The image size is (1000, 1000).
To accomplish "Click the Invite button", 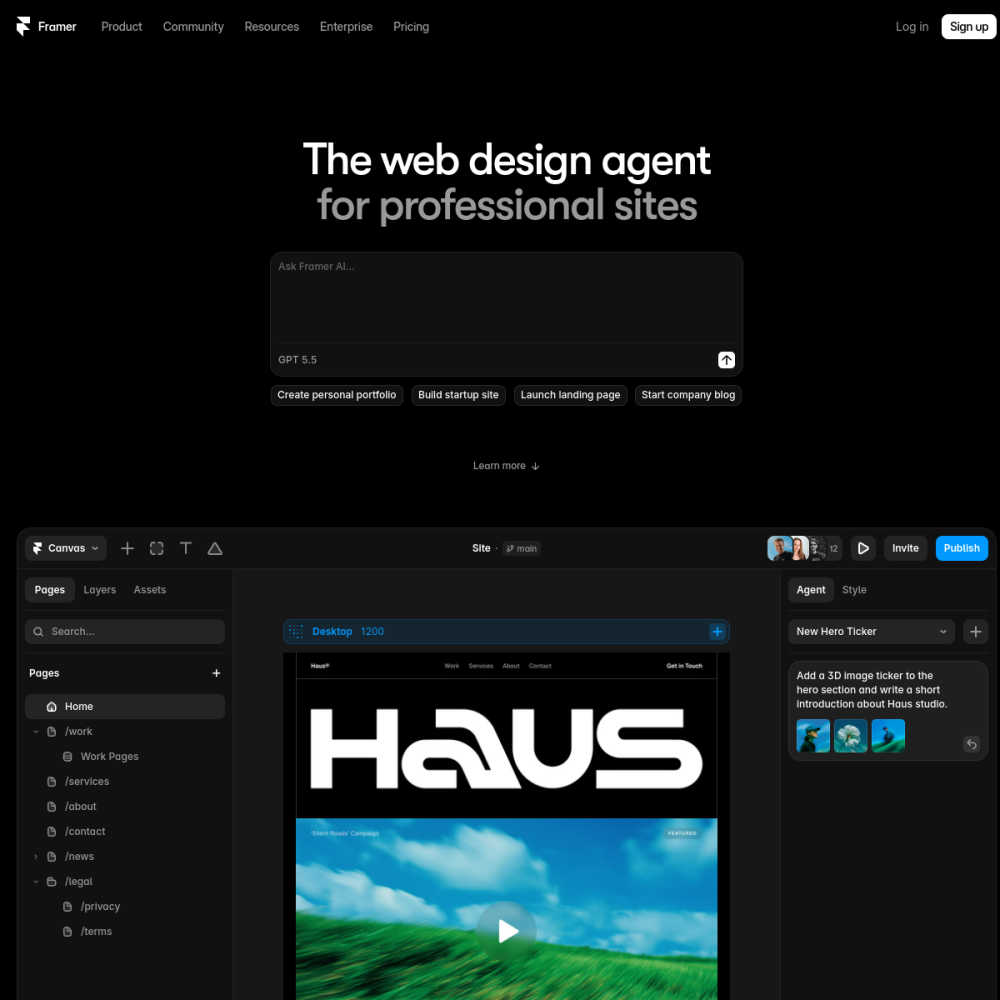I will 905,548.
